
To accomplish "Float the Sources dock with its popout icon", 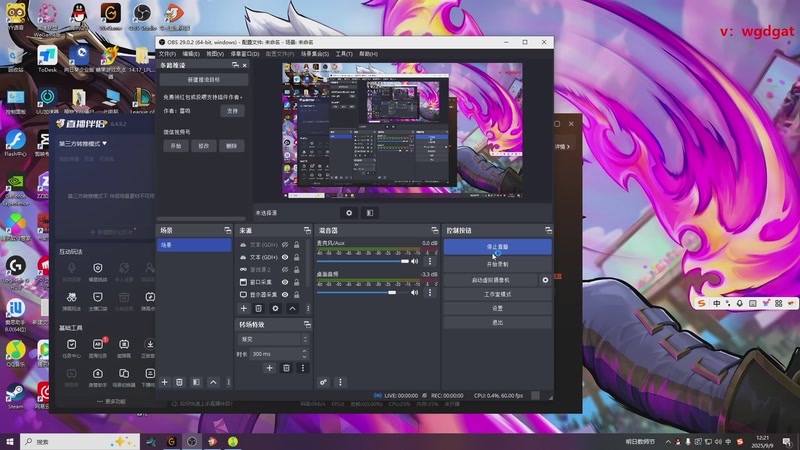I will pyautogui.click(x=307, y=231).
